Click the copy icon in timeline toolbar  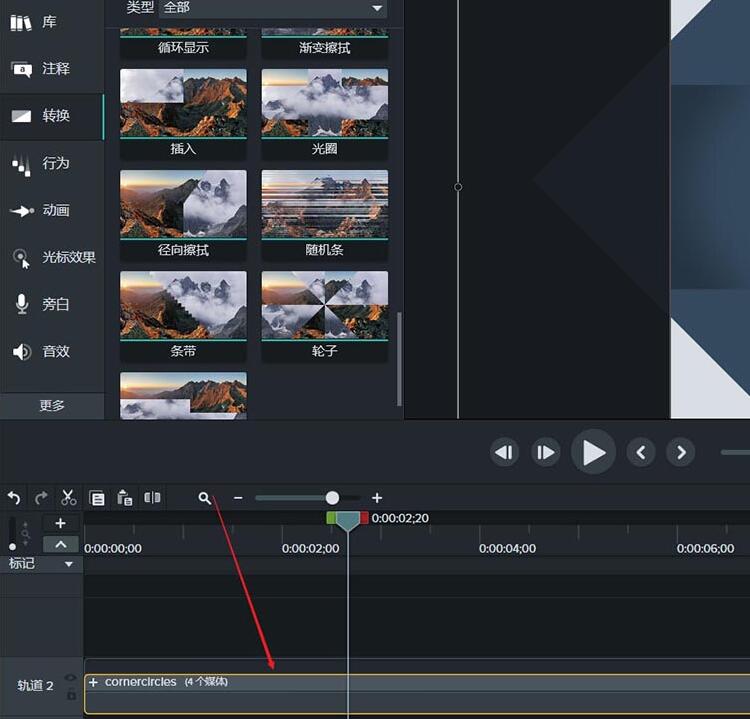[x=97, y=498]
